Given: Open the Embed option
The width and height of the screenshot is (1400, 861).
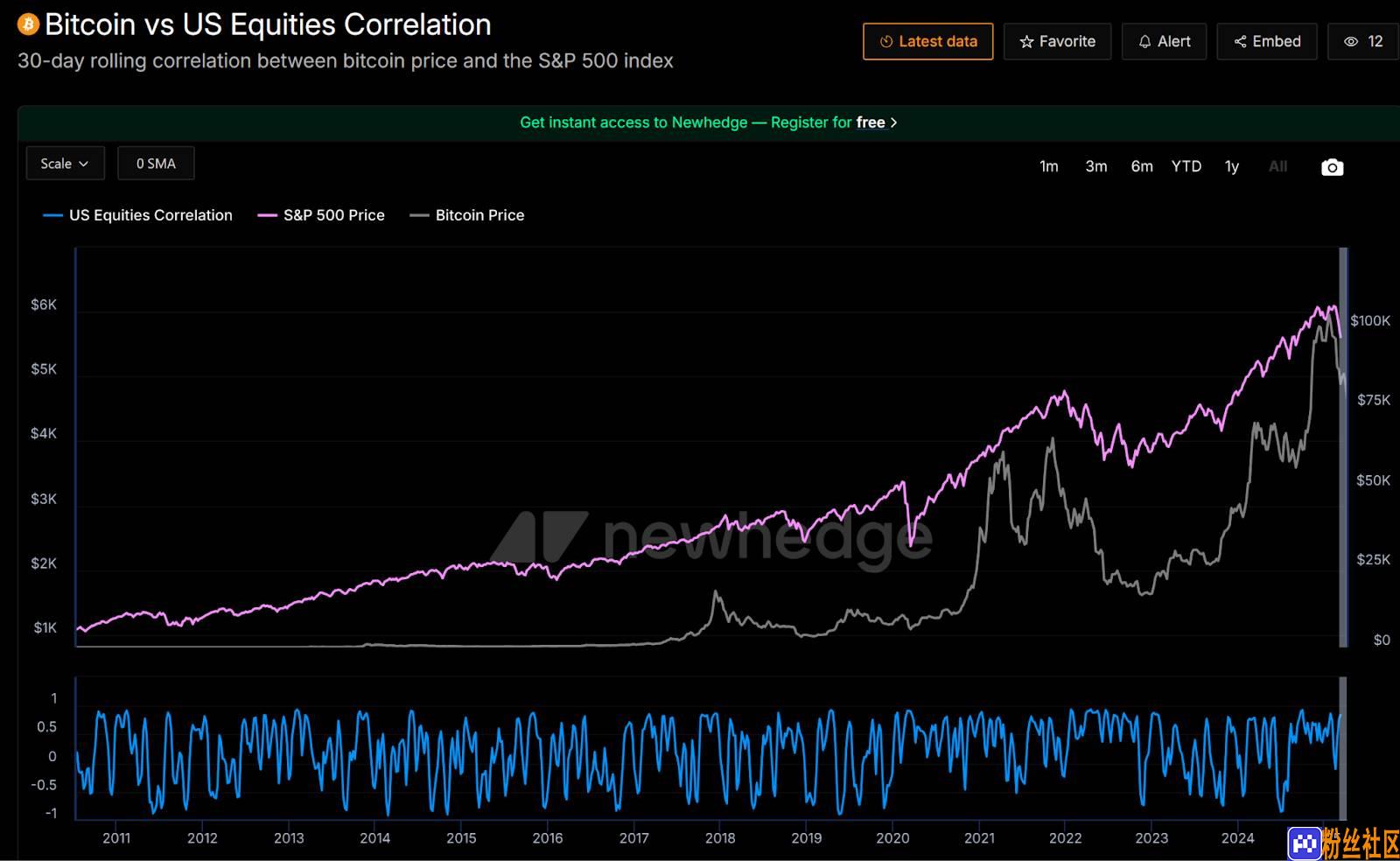Looking at the screenshot, I should 1267,41.
